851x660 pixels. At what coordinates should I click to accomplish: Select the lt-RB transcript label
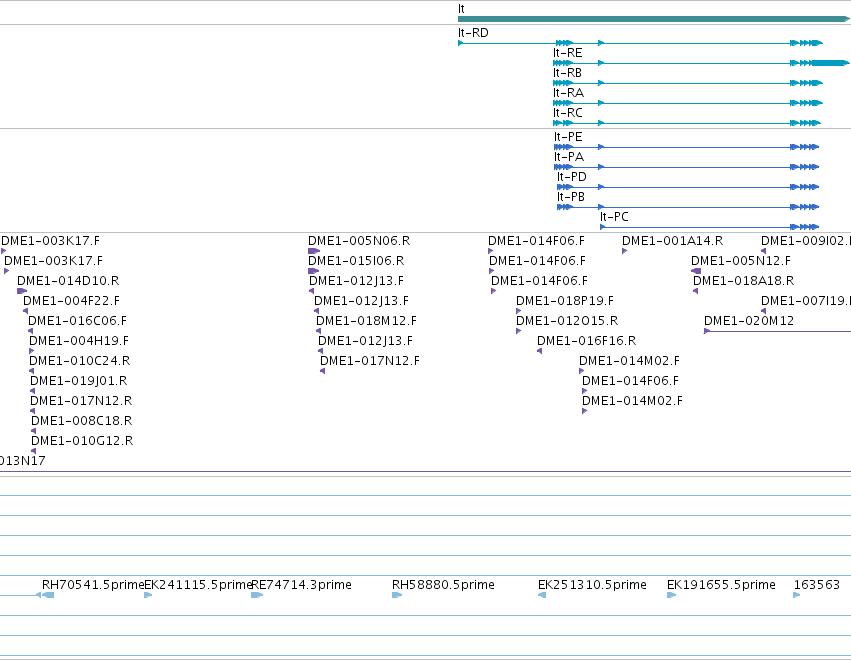point(567,73)
